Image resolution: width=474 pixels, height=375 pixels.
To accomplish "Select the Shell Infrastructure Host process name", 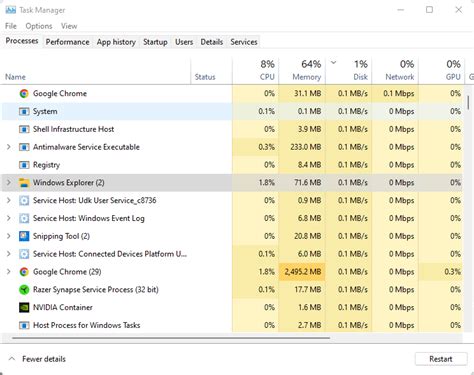I will tap(73, 129).
